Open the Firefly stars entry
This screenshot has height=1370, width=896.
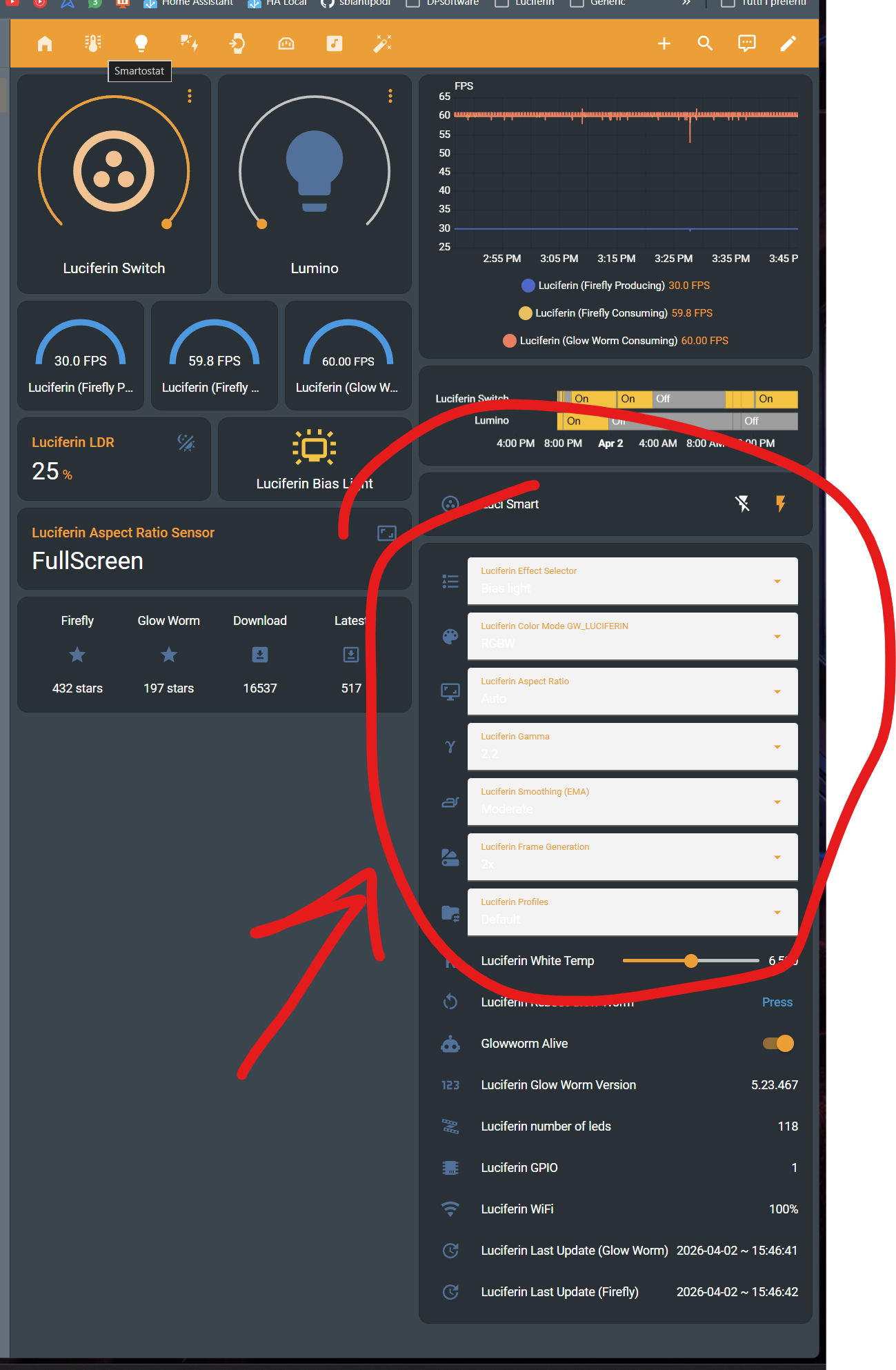point(77,654)
